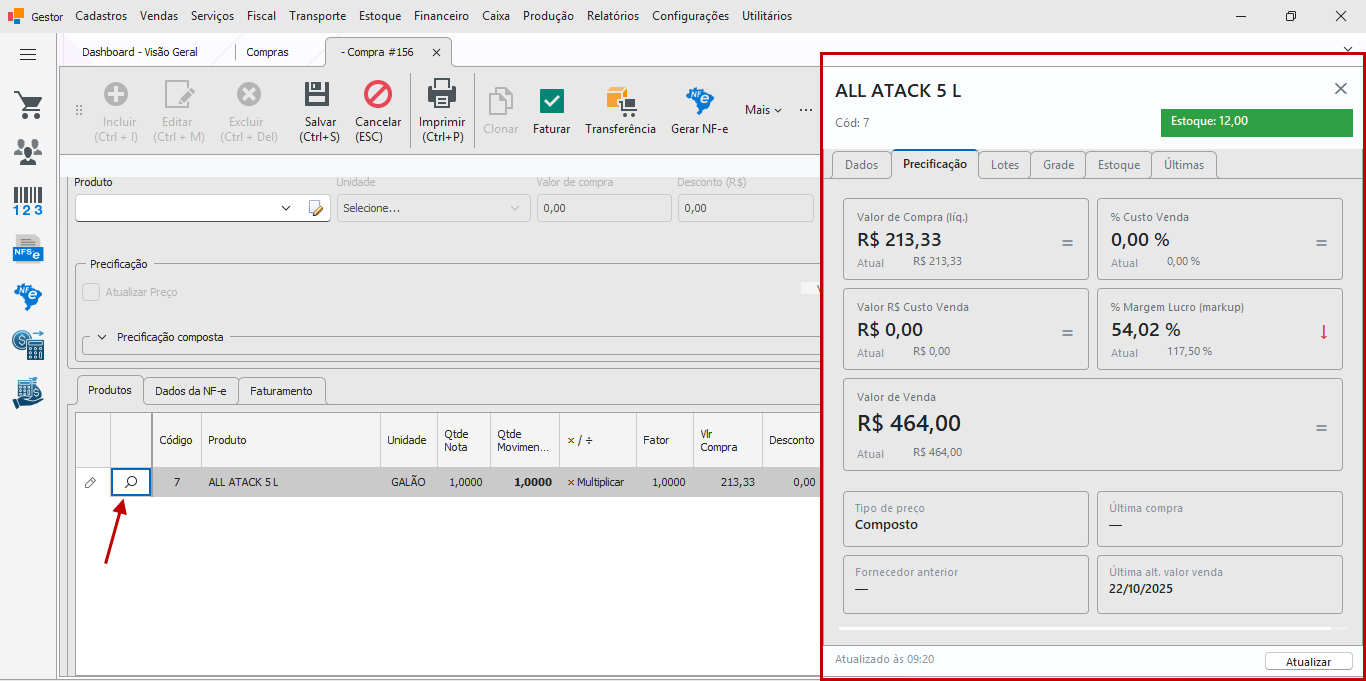Open the tab list chevron at top right
The image size is (1366, 681).
1348,47
